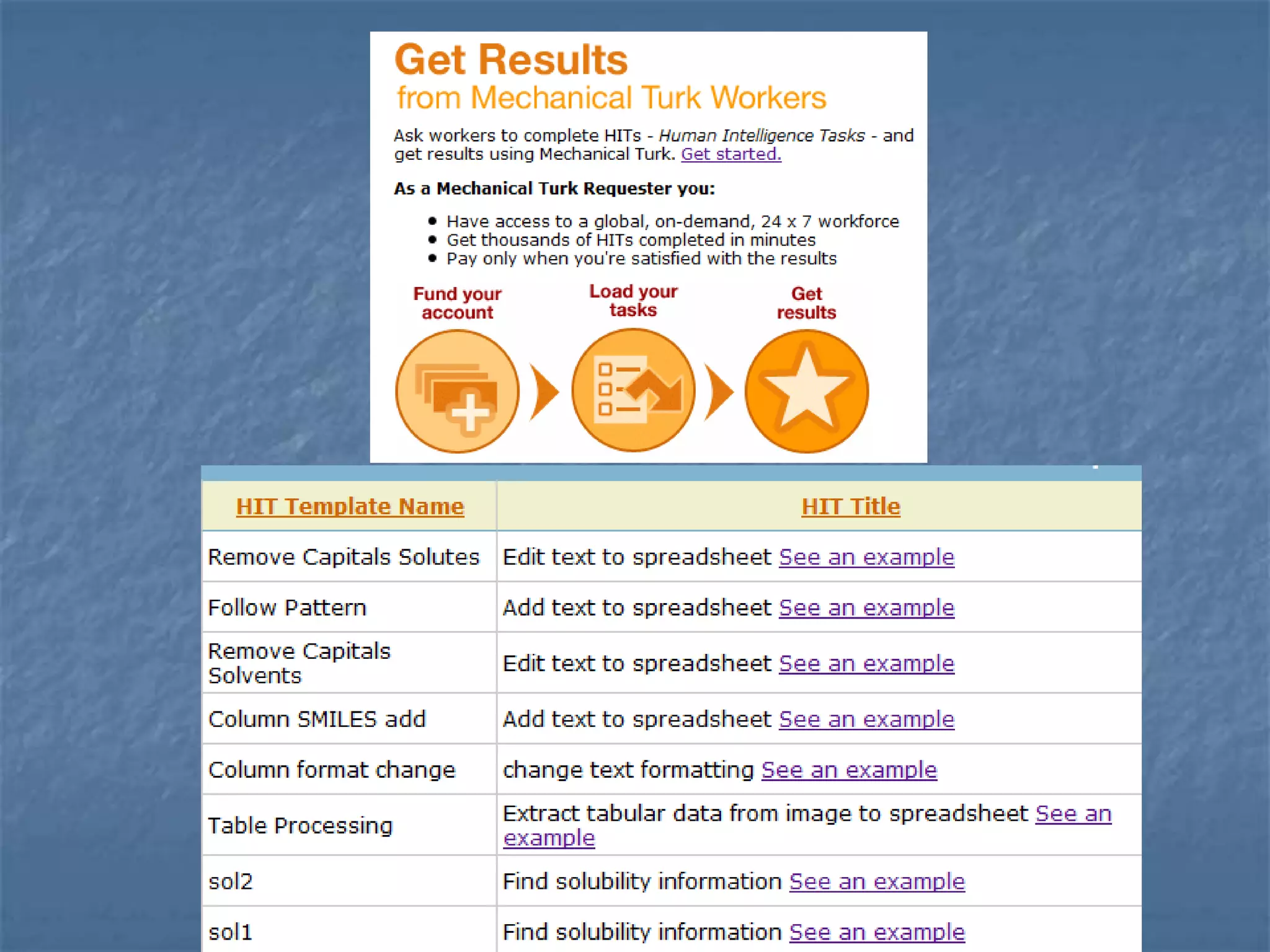Click the Load your tasks checklist icon
1270x952 pixels.
point(633,390)
